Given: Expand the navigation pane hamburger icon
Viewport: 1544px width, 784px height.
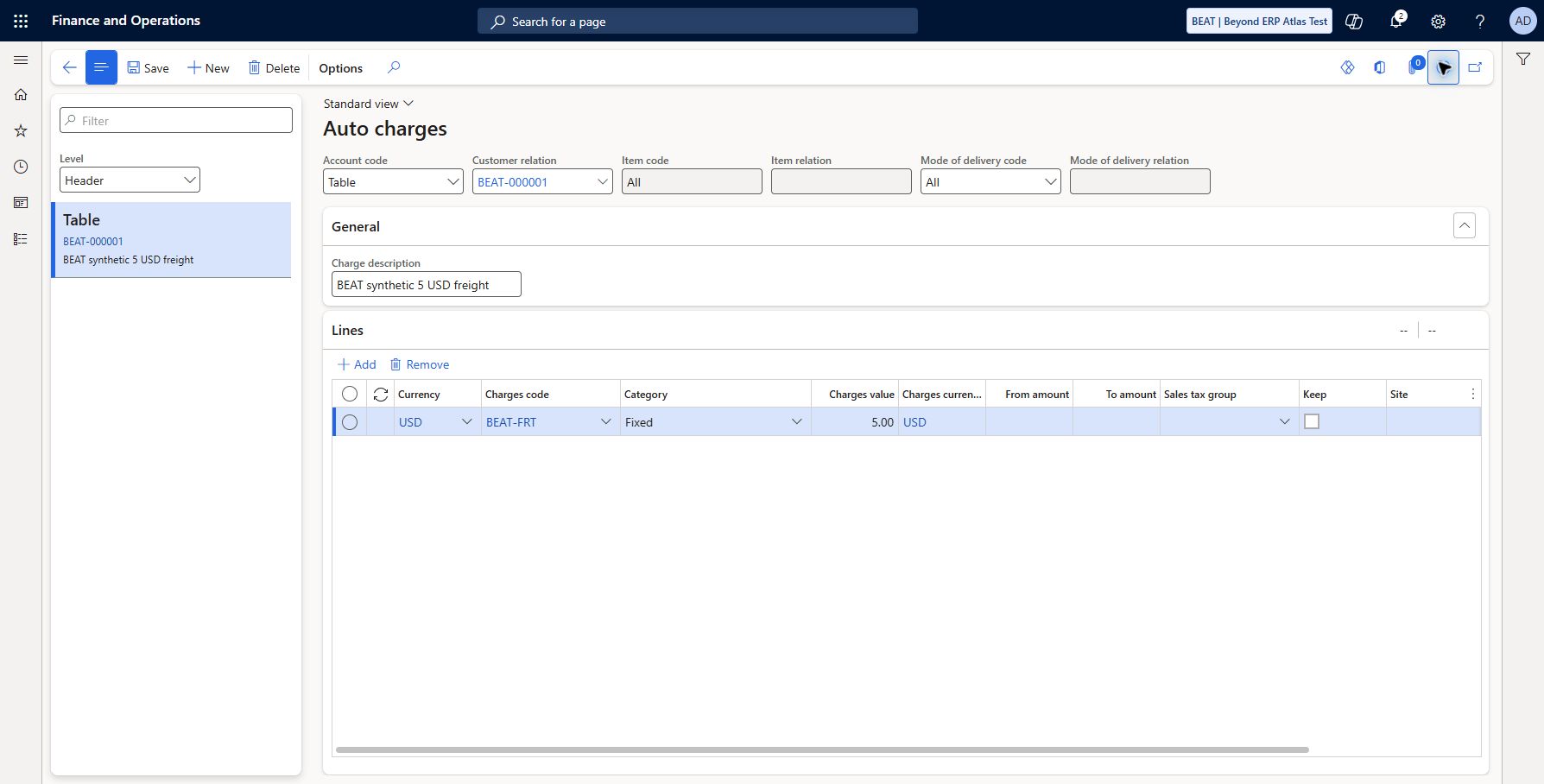Looking at the screenshot, I should 21,60.
